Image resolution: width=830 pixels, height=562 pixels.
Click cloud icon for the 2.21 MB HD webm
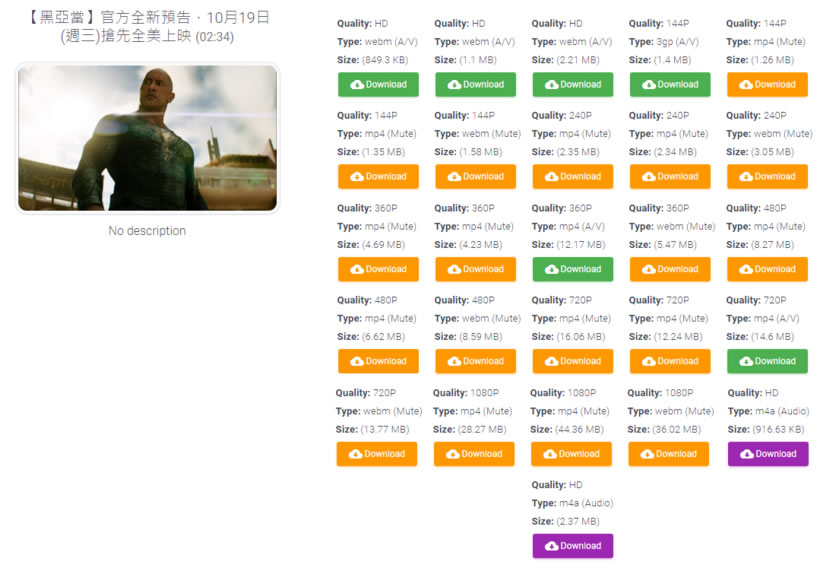[x=552, y=85]
